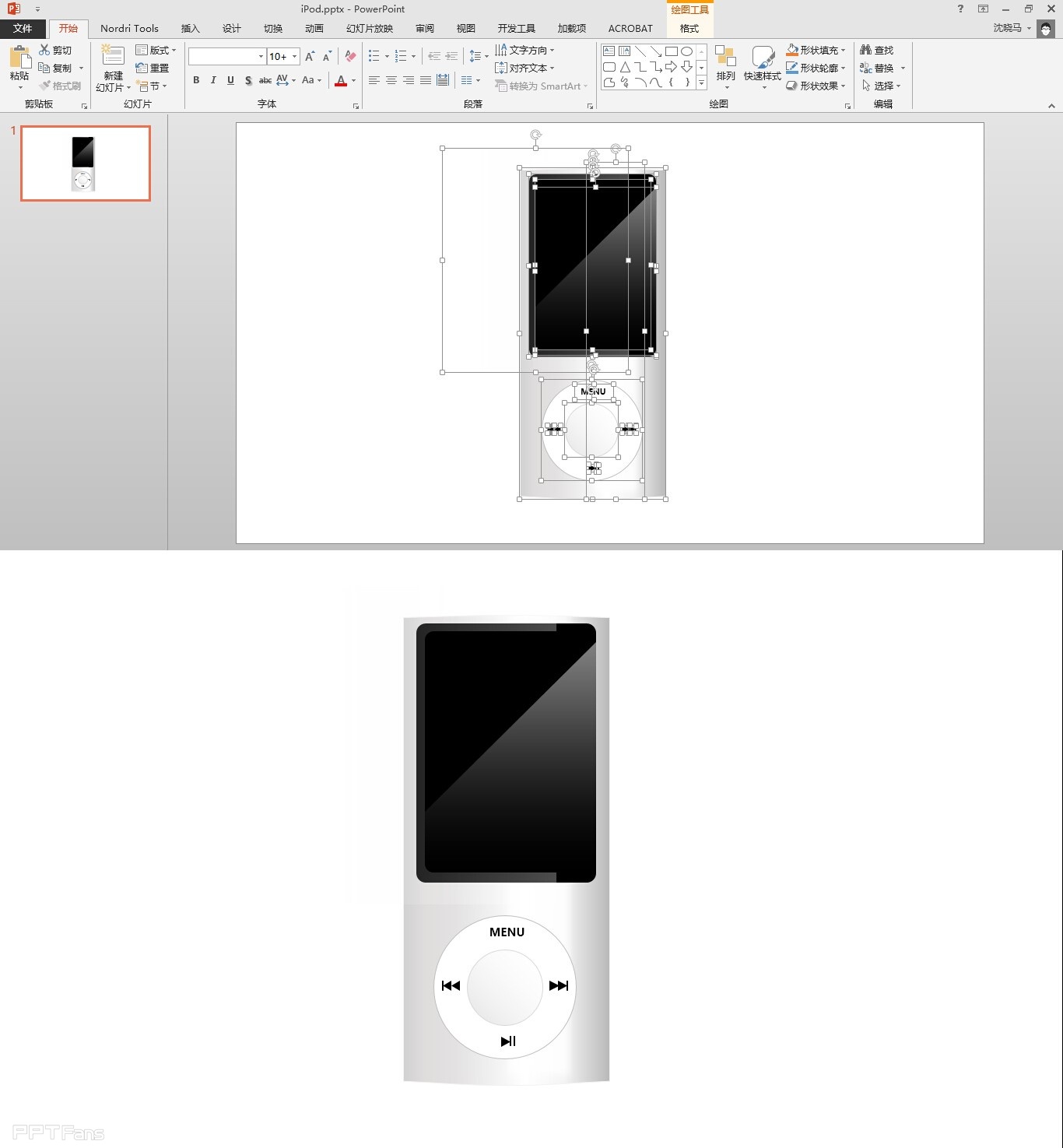Toggle bold formatting
1063x1148 pixels.
coord(196,80)
